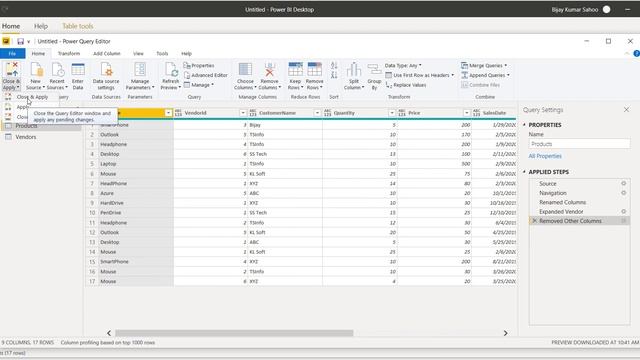This screenshot has height=360, width=640.
Task: Expand the Append Queries dropdown
Action: pos(508,75)
